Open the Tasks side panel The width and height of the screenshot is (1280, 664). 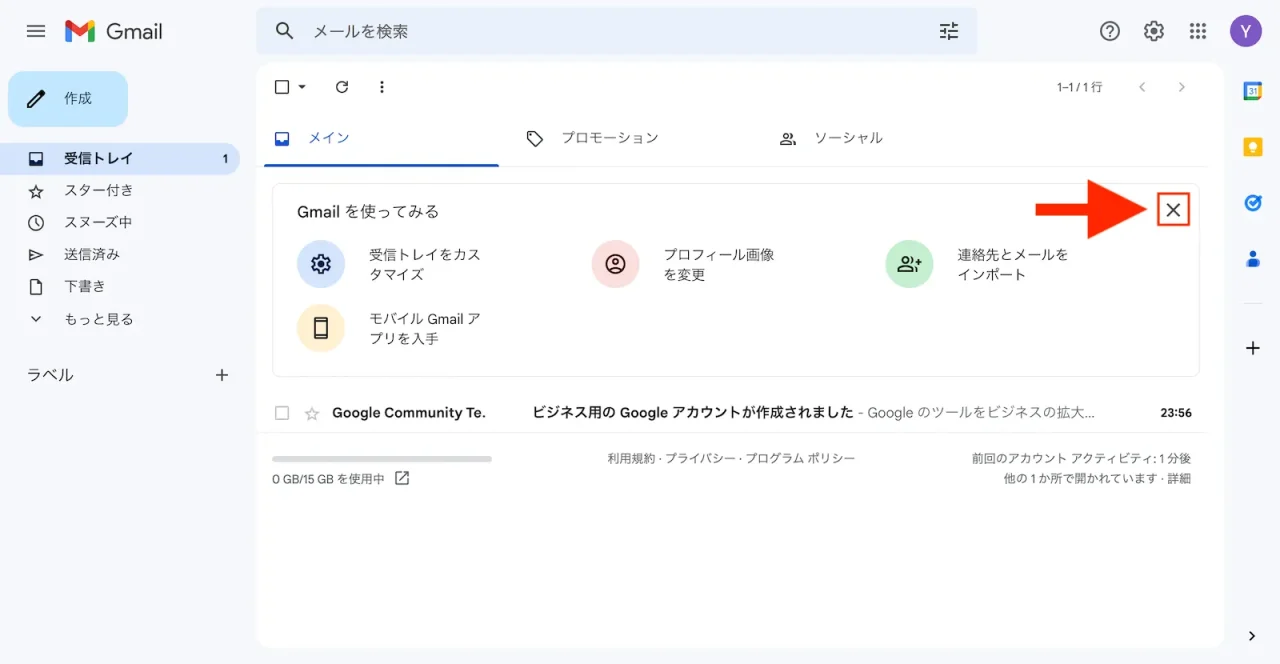coord(1252,202)
